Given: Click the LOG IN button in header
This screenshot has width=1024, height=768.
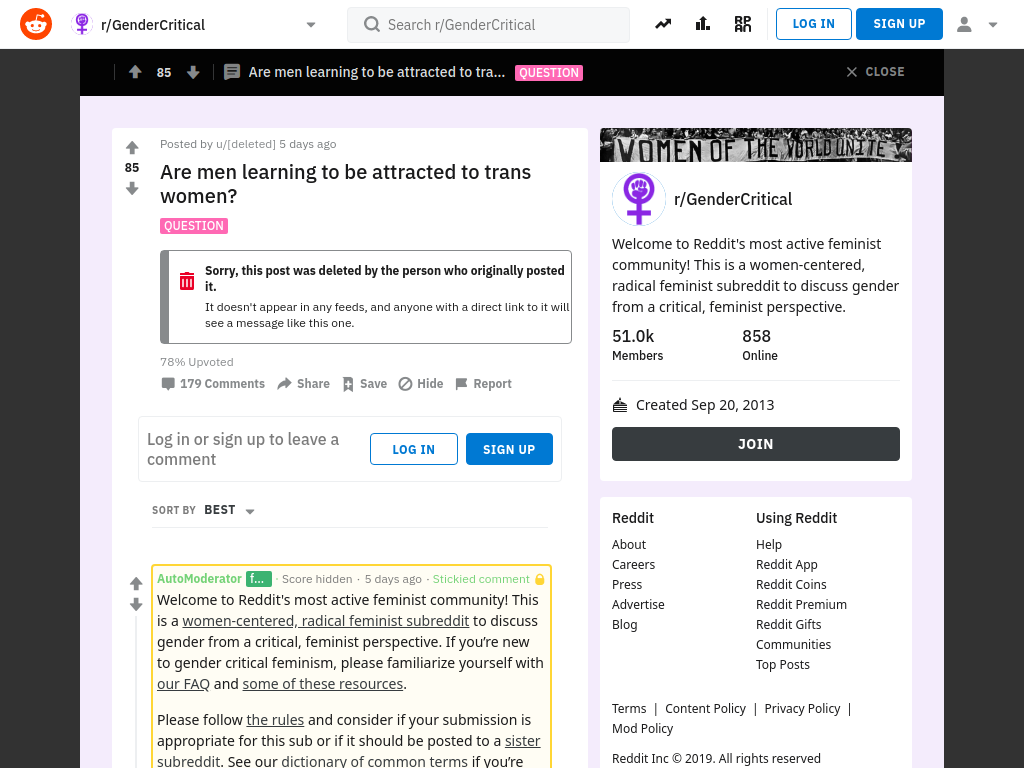Looking at the screenshot, I should point(814,24).
